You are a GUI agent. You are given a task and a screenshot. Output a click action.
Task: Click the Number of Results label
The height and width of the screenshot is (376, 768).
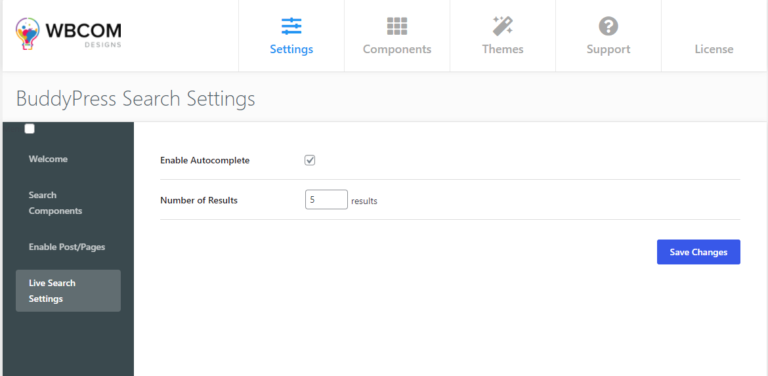pyautogui.click(x=199, y=200)
